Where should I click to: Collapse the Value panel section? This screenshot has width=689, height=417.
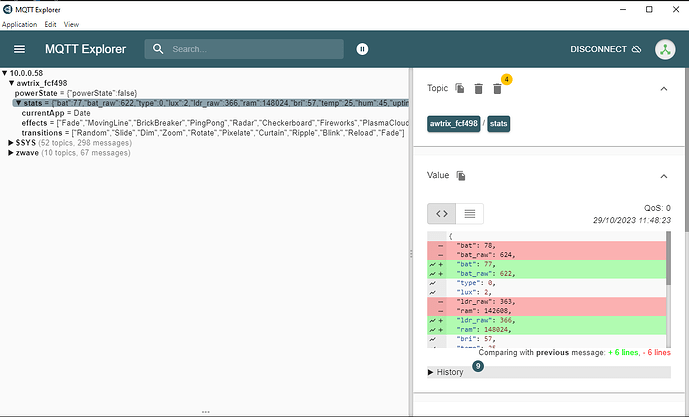pos(663,176)
